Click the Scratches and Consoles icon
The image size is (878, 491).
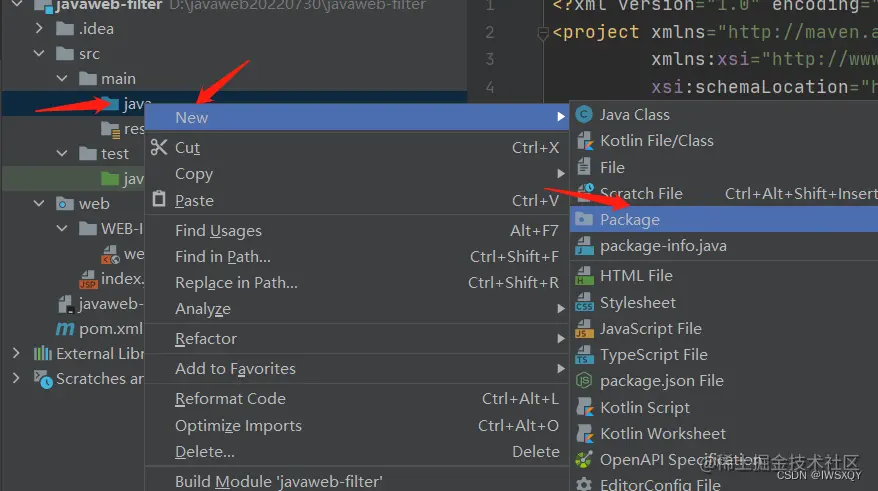[43, 379]
